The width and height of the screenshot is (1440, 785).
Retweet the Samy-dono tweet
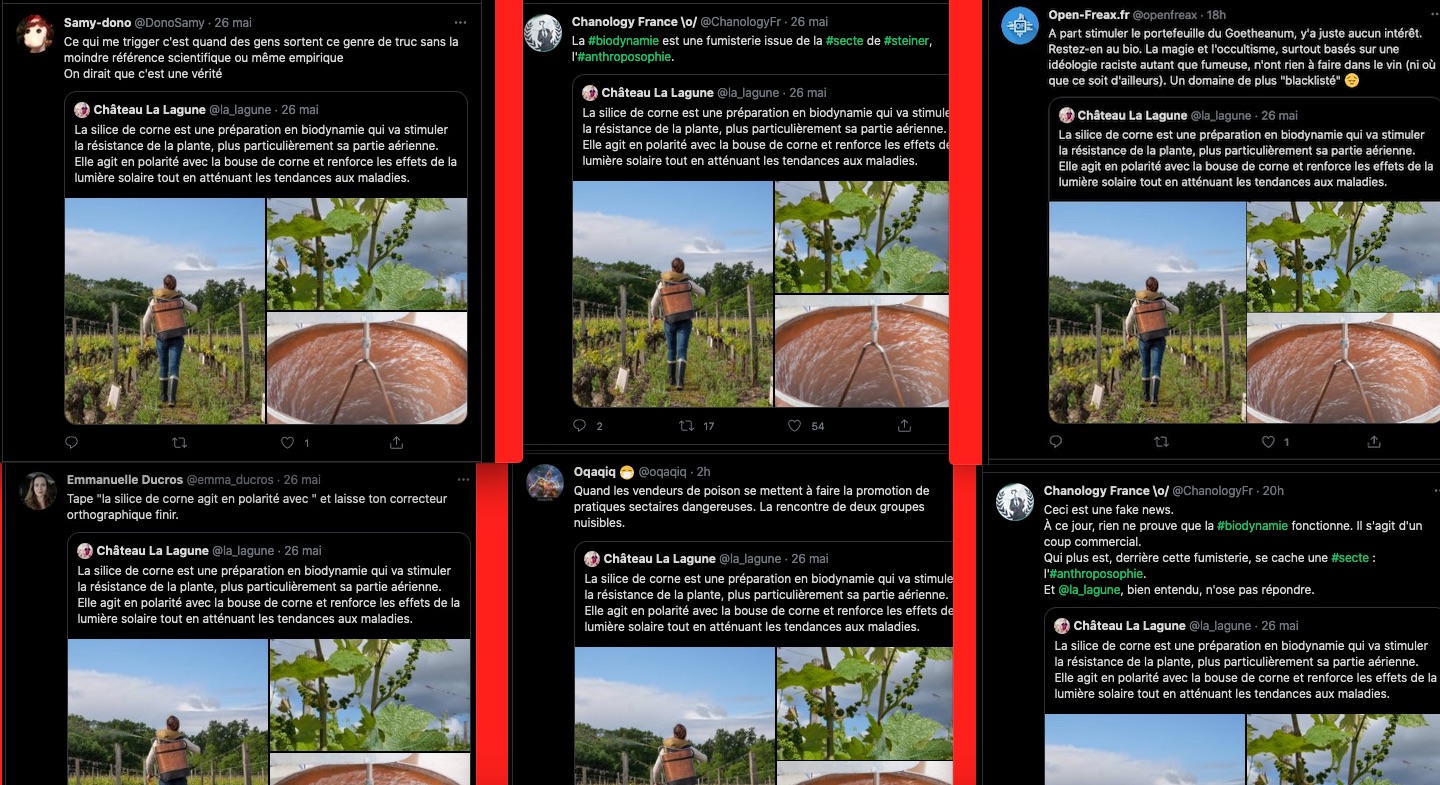pos(180,442)
